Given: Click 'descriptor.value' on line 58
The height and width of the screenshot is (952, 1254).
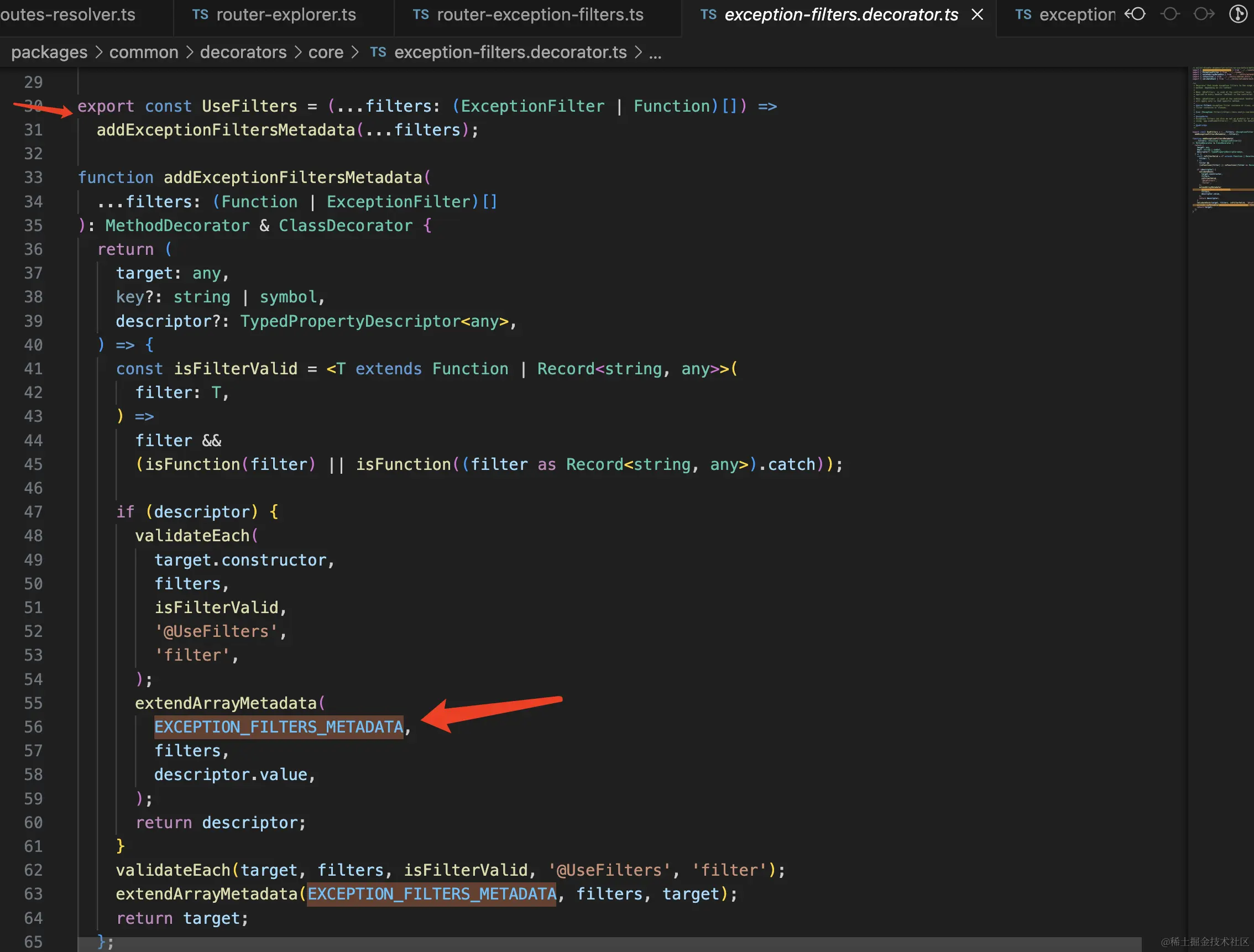Looking at the screenshot, I should [230, 775].
